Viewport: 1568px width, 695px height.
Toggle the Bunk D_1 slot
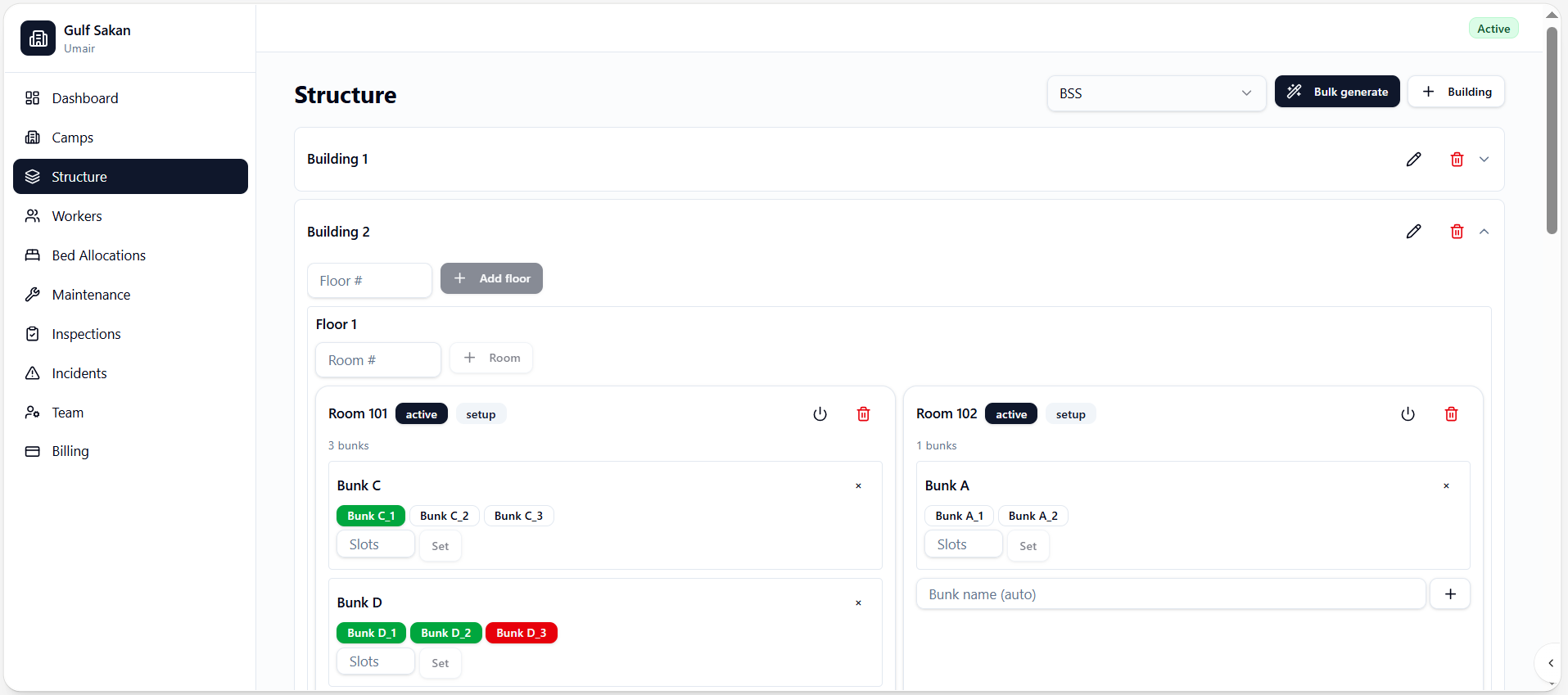tap(371, 633)
